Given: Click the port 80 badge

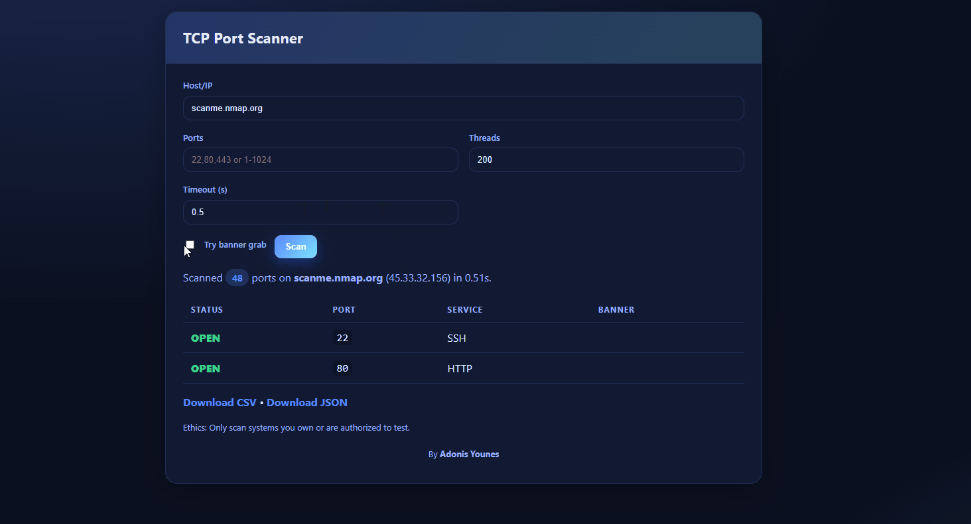Looking at the screenshot, I should 342,369.
